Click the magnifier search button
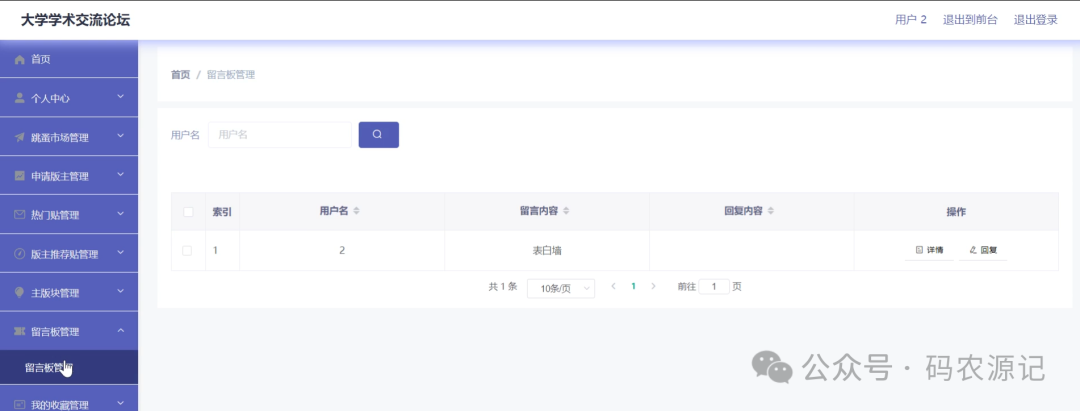 (x=378, y=134)
